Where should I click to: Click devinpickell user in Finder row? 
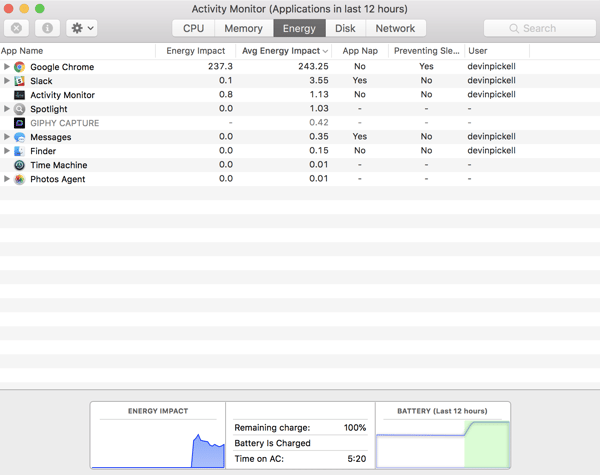(x=491, y=150)
